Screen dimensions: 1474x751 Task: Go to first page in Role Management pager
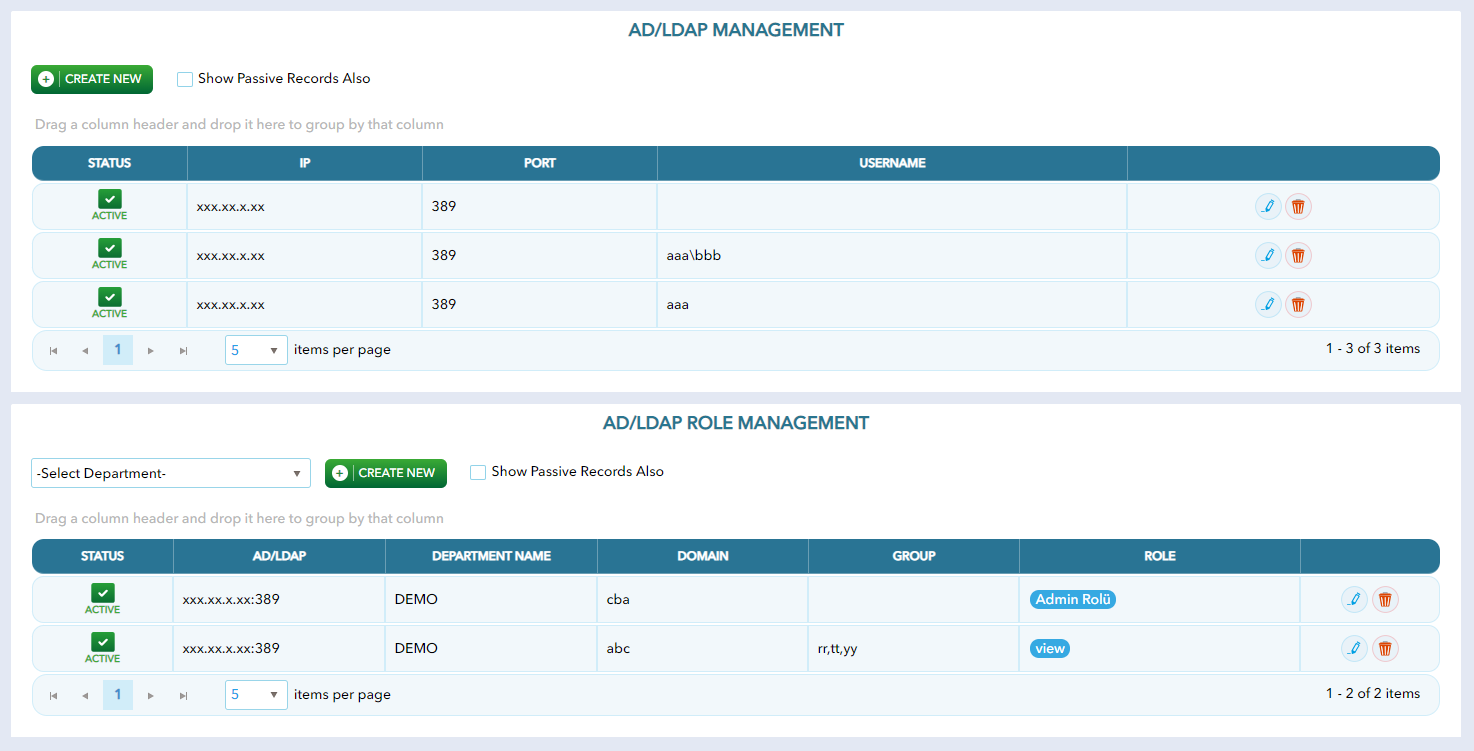point(53,695)
